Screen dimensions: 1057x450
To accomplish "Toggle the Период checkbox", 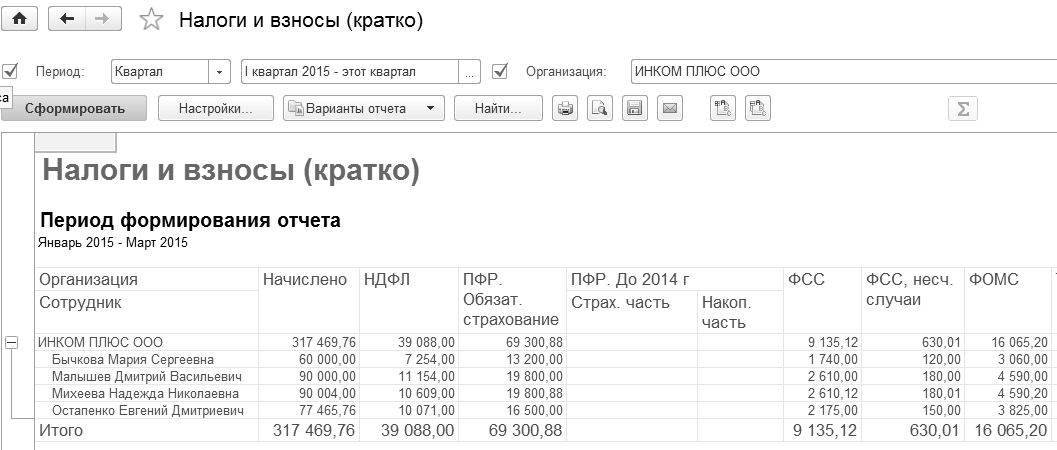I will pos(10,71).
